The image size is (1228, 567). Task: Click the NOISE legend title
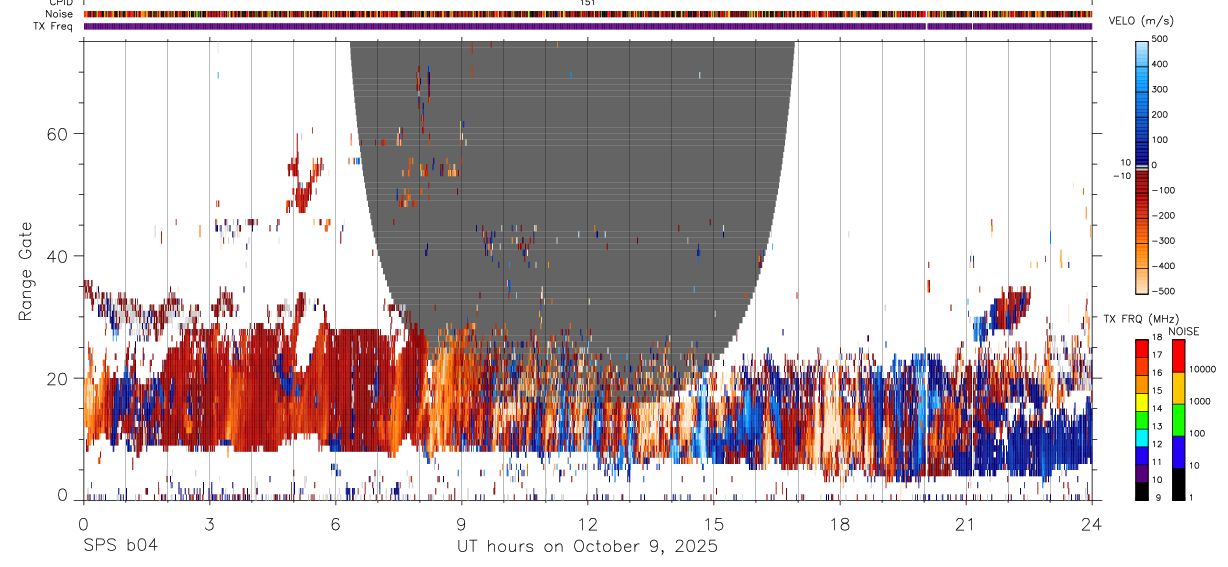click(1184, 331)
